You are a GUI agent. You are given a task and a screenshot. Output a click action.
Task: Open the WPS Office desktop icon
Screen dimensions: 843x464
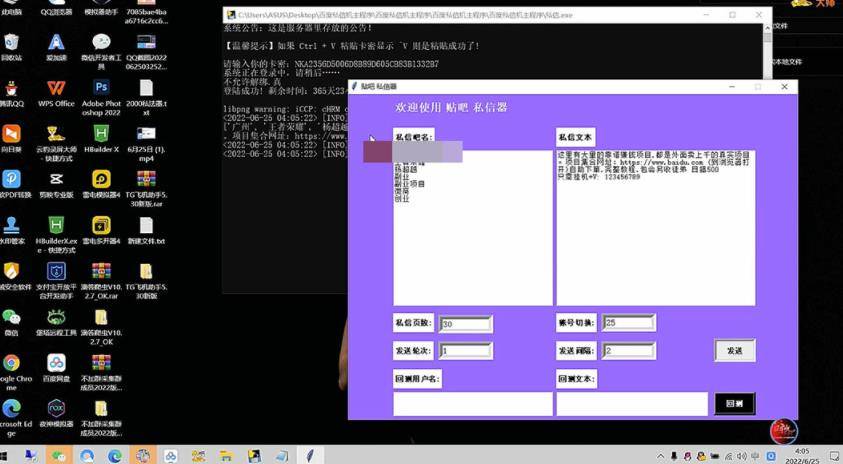pos(56,92)
